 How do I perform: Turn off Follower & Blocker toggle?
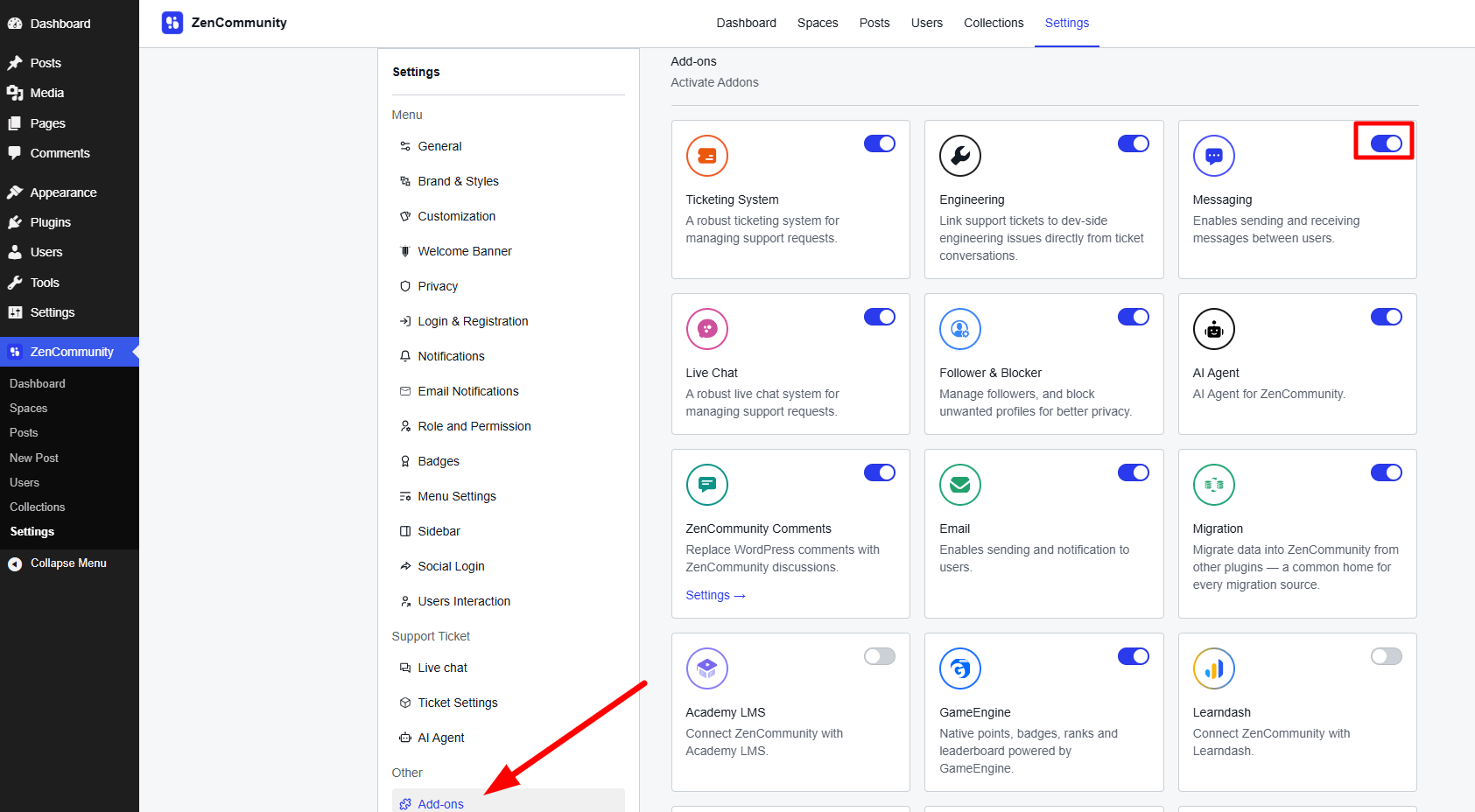point(1134,317)
